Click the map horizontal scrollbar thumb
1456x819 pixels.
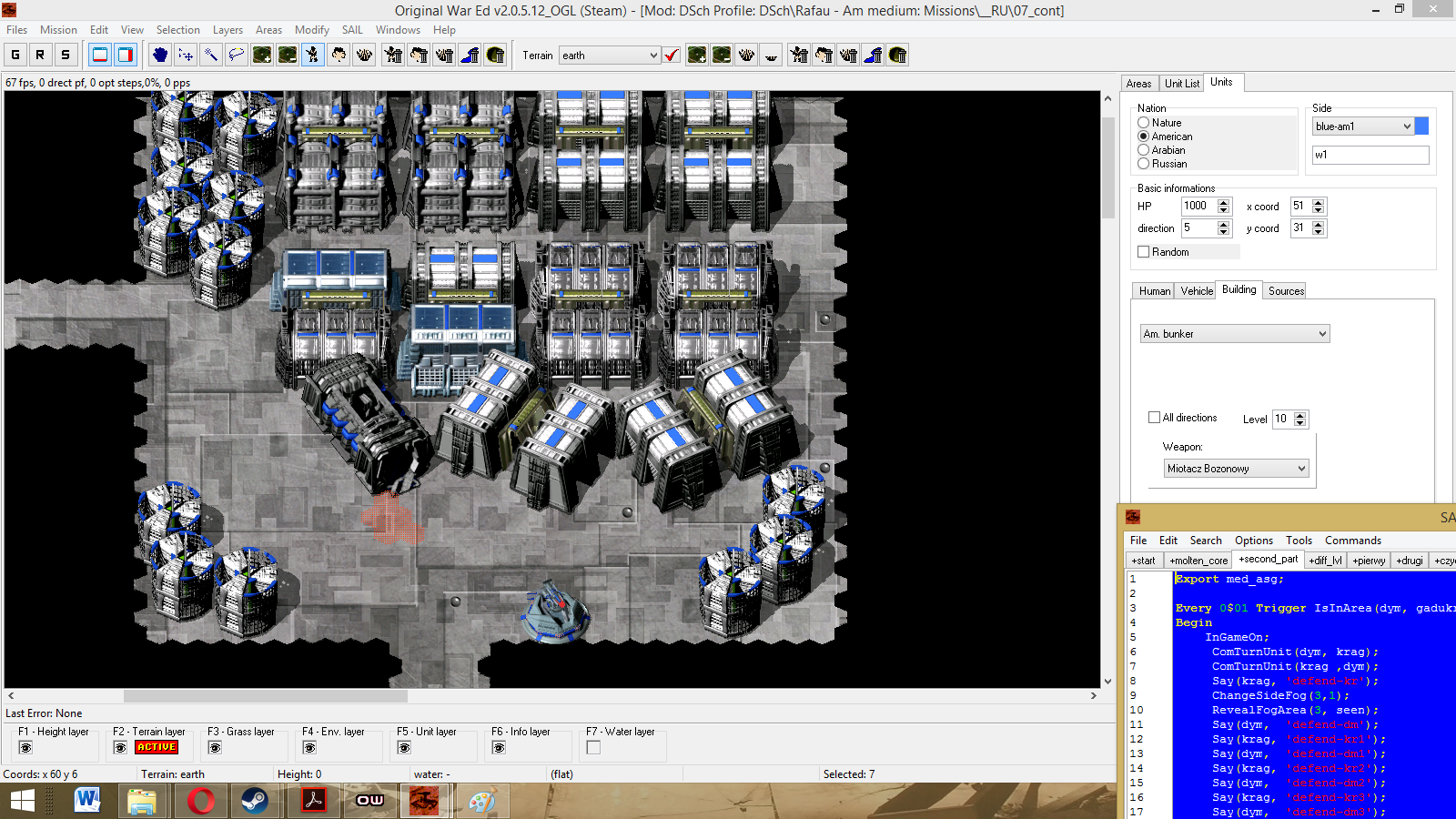tap(266, 695)
